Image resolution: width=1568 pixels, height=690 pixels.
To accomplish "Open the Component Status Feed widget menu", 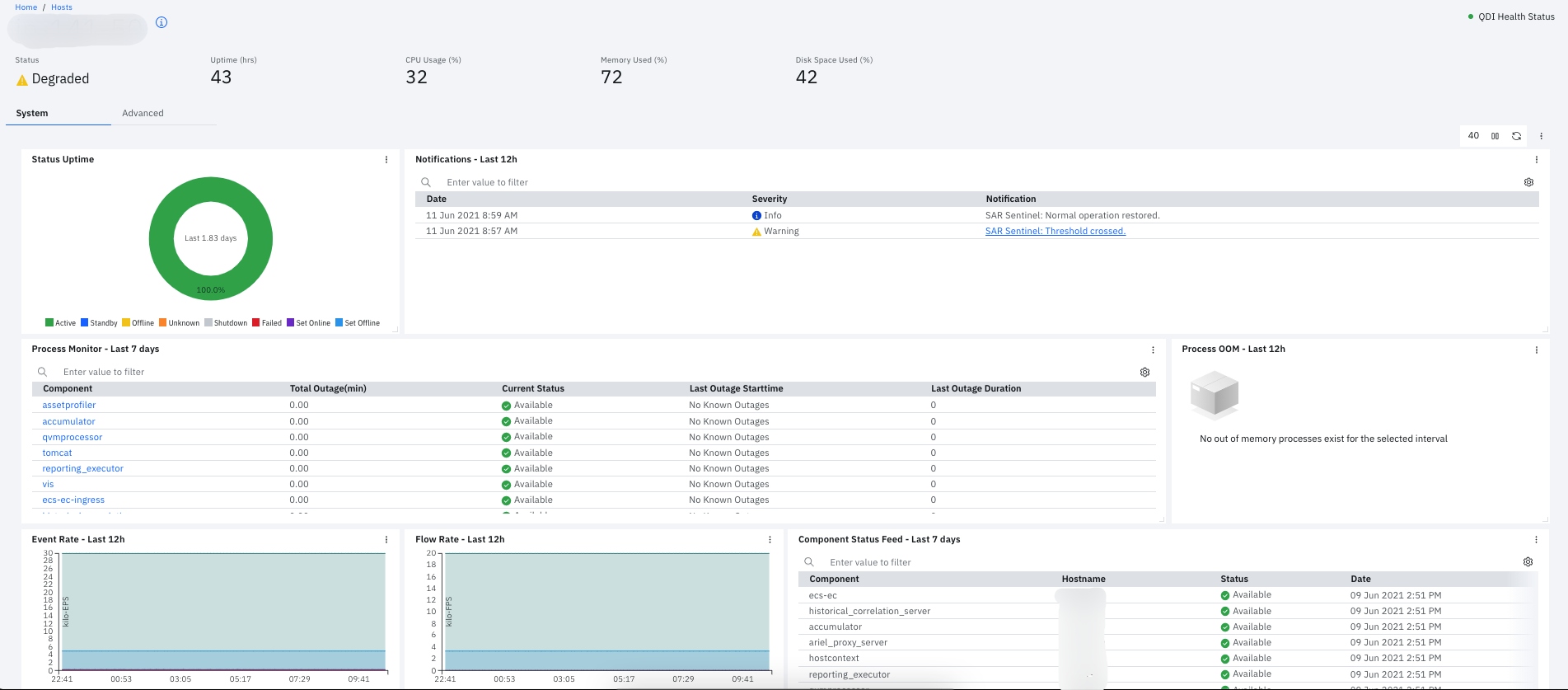I will pyautogui.click(x=1536, y=540).
